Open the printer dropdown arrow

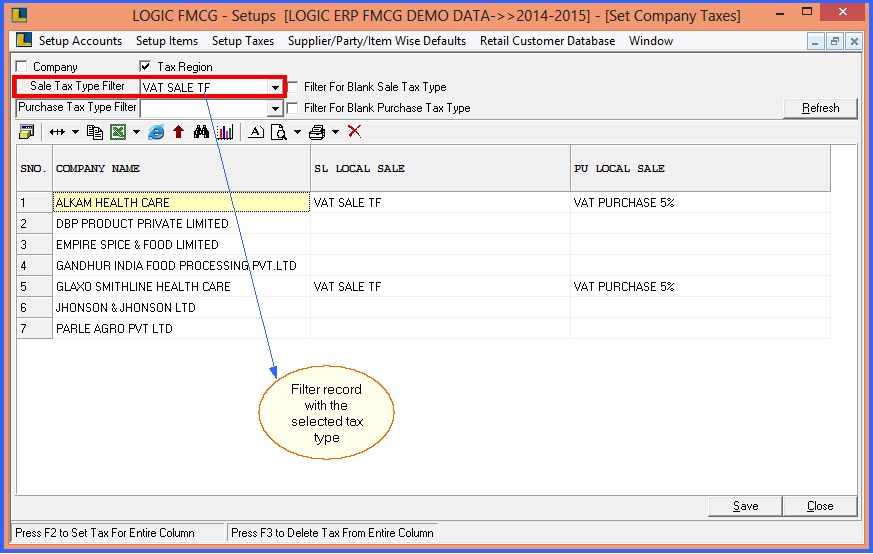pyautogui.click(x=335, y=132)
